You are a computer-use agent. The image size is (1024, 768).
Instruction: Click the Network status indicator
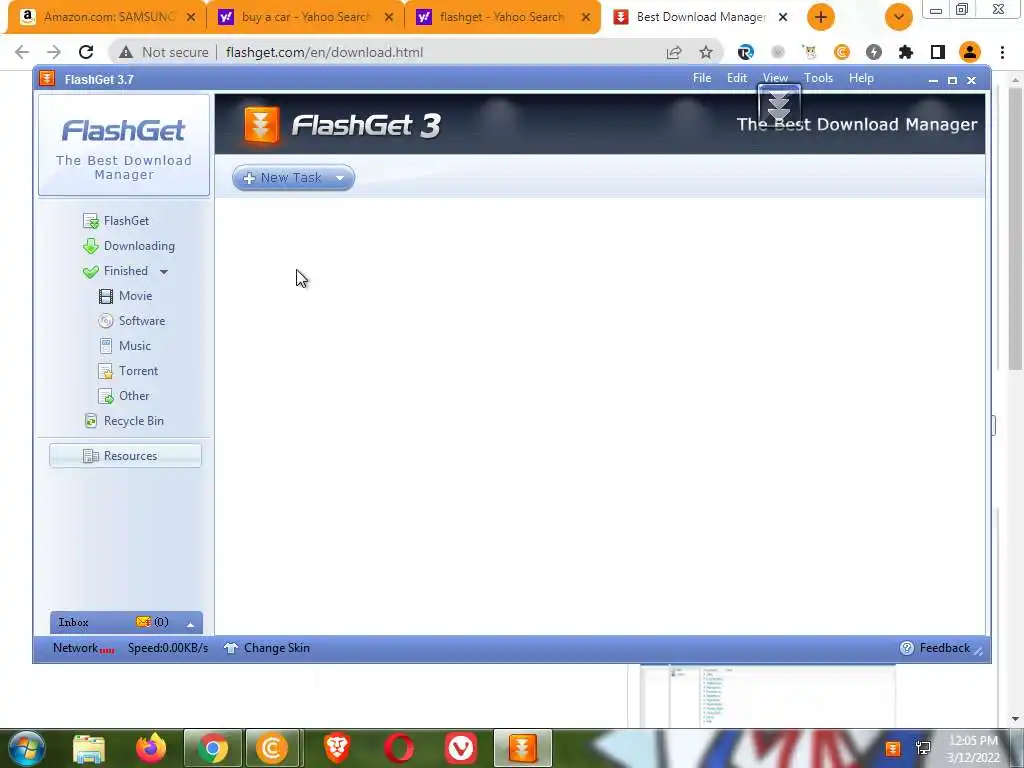click(x=84, y=648)
